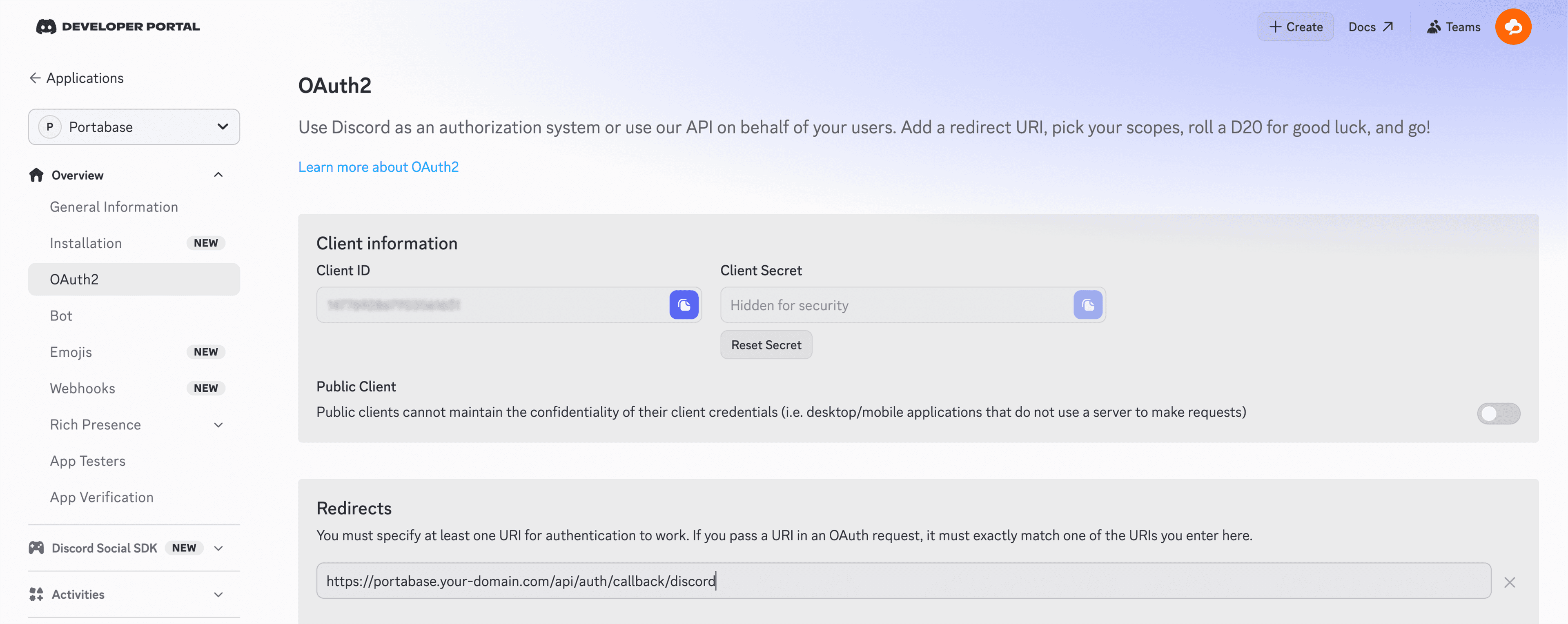Viewport: 1568px width, 624px height.
Task: Remove the redirect URI with the X button
Action: click(x=1510, y=582)
